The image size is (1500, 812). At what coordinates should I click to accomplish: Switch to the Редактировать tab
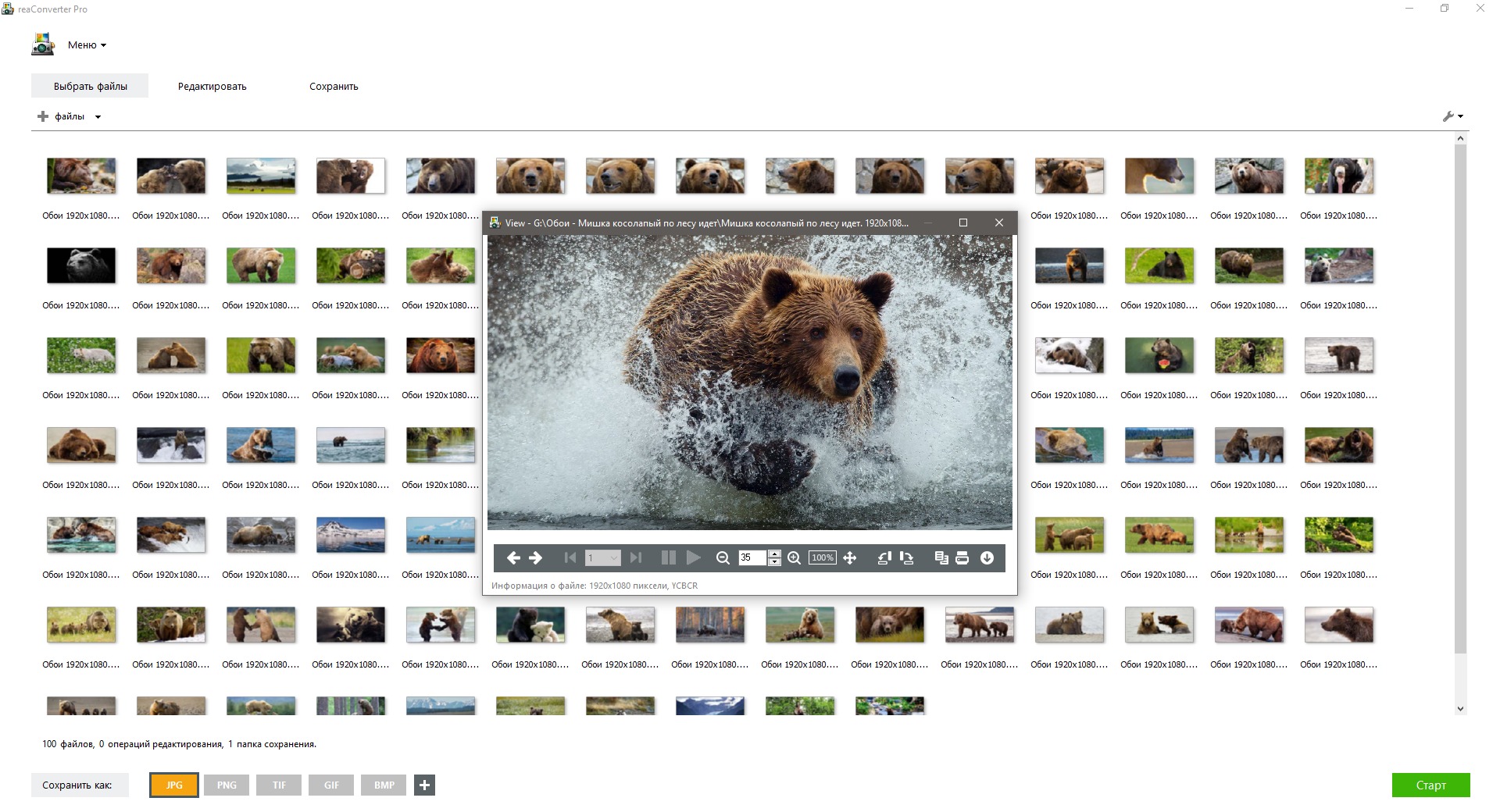212,87
